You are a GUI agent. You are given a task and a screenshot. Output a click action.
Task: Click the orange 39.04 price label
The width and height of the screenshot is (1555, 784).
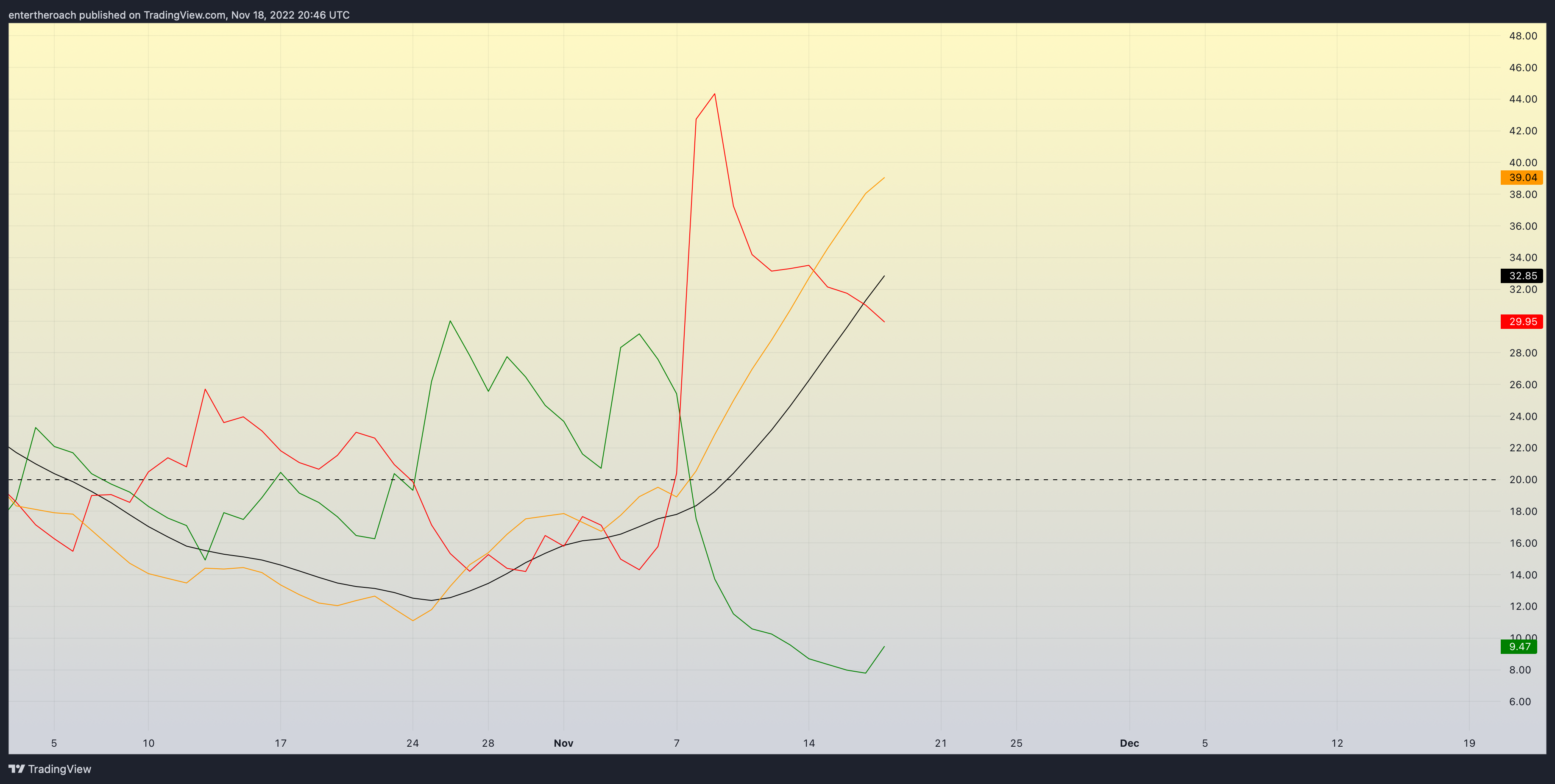[1522, 178]
